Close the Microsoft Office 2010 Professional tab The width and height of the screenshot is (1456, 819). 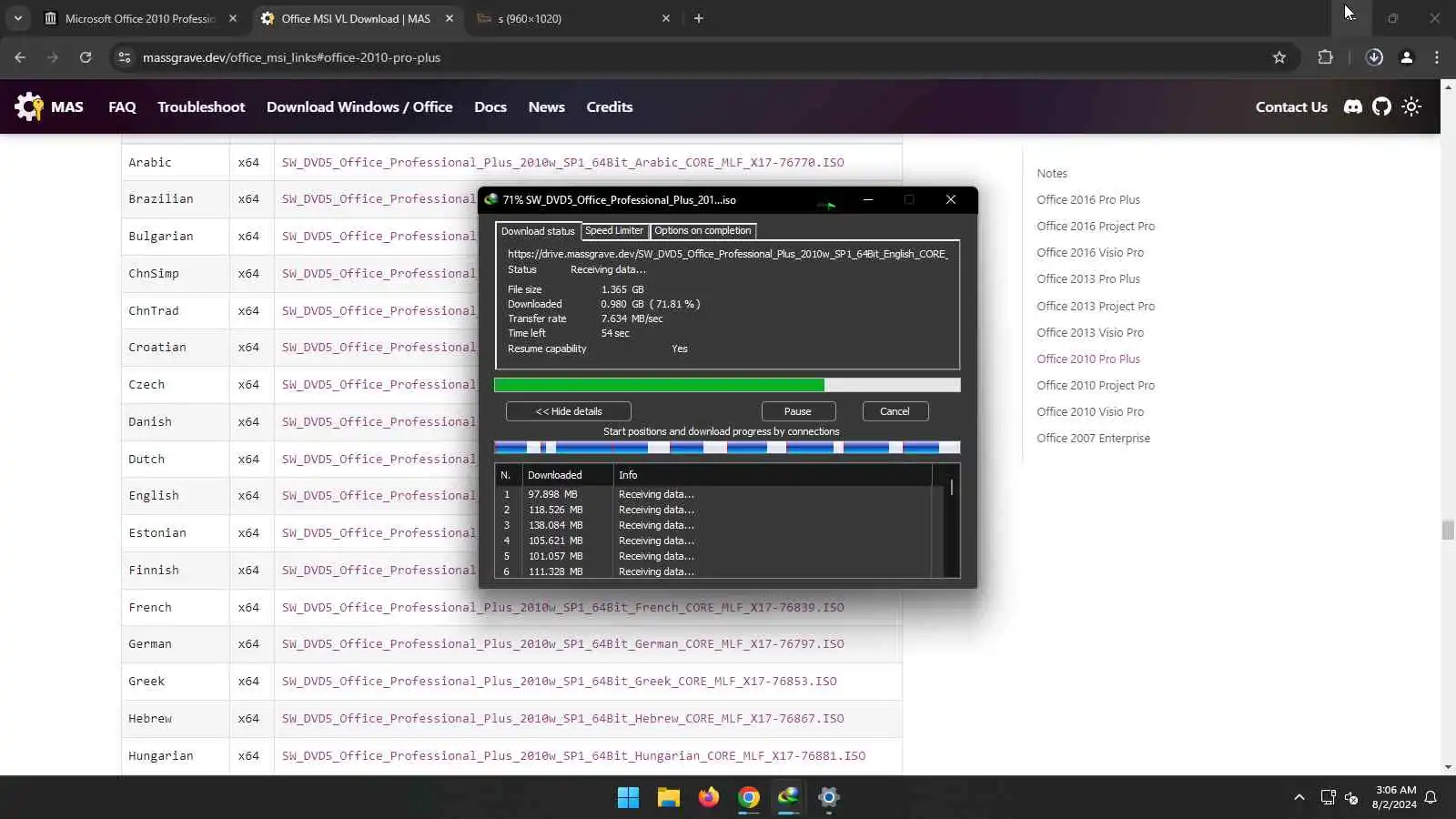[x=233, y=18]
